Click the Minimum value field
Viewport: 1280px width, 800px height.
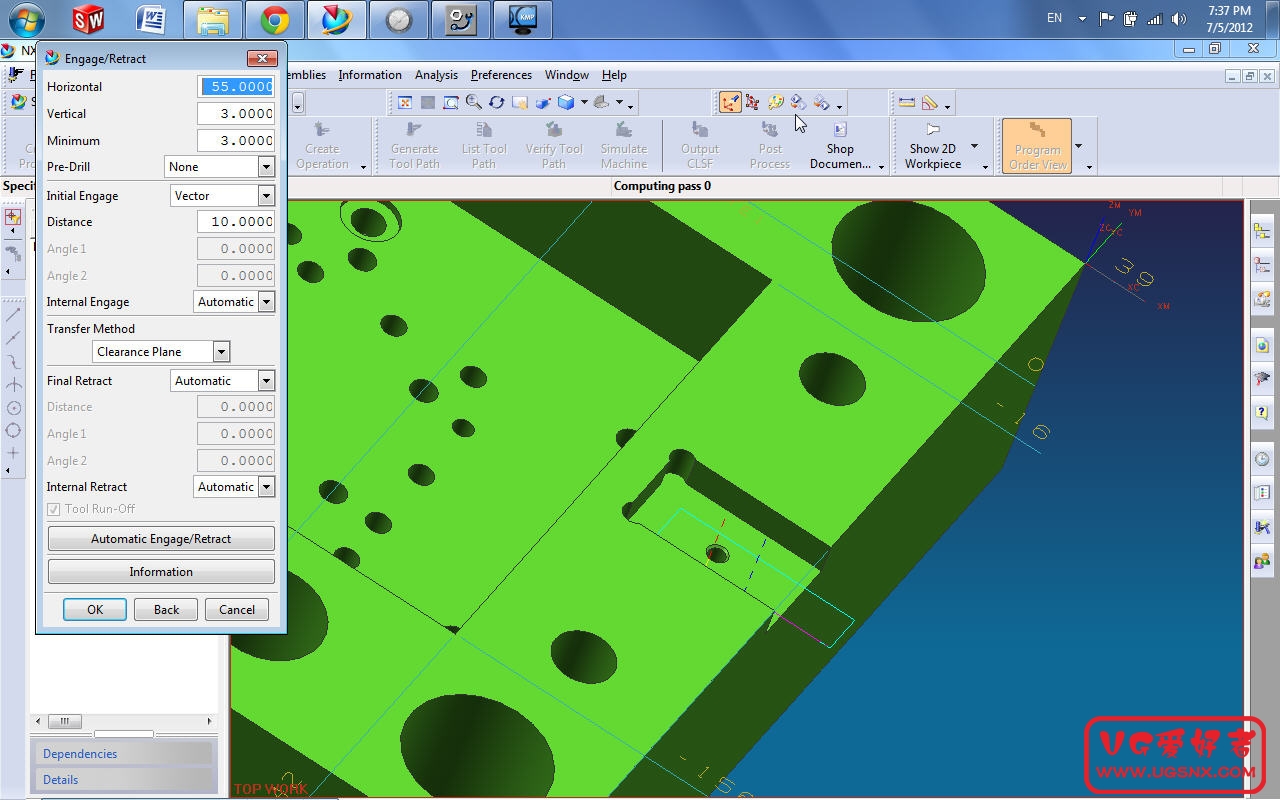[236, 141]
